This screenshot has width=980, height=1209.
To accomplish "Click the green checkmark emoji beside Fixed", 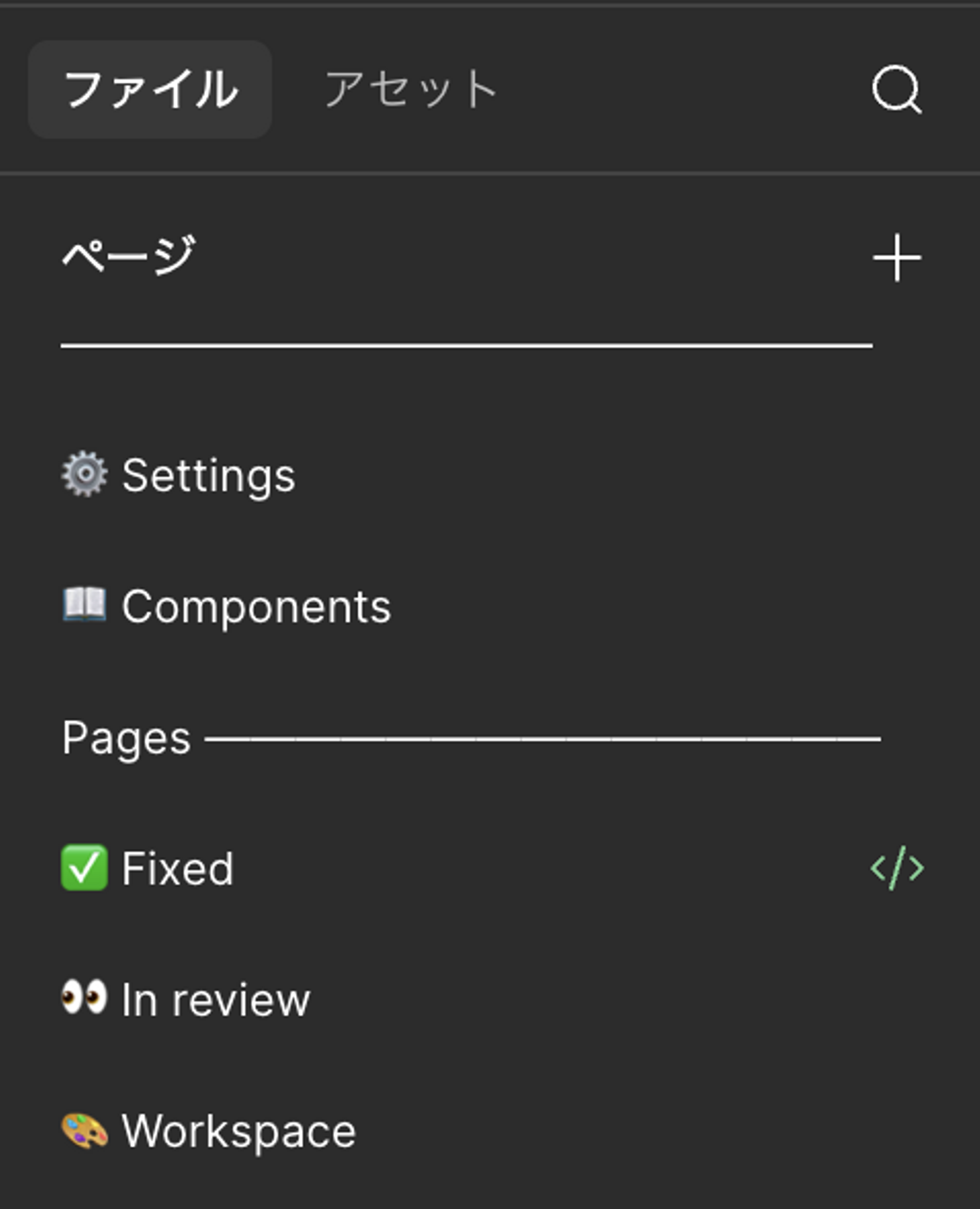I will pyautogui.click(x=84, y=867).
